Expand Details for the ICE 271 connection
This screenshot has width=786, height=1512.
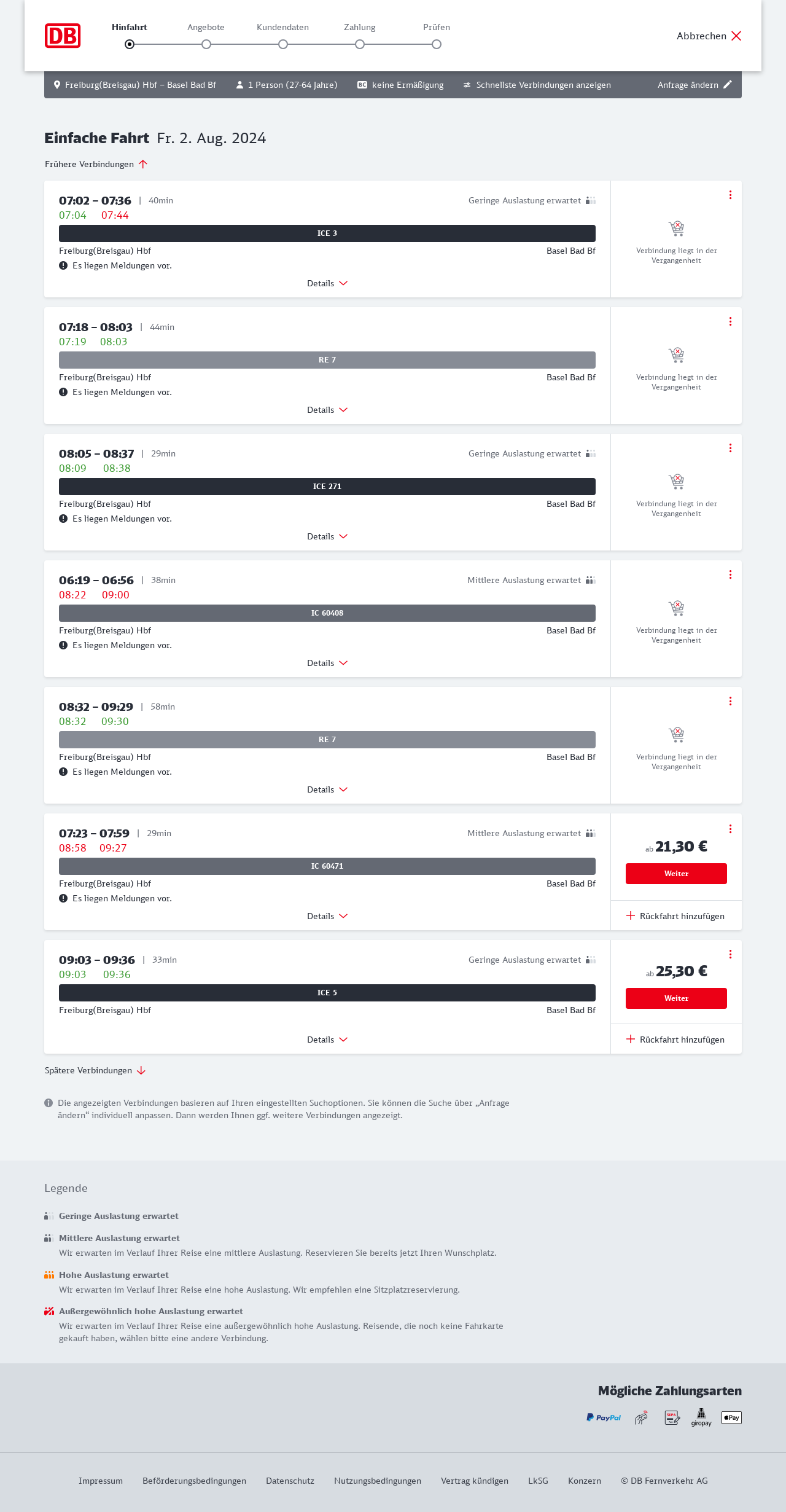pyautogui.click(x=327, y=536)
